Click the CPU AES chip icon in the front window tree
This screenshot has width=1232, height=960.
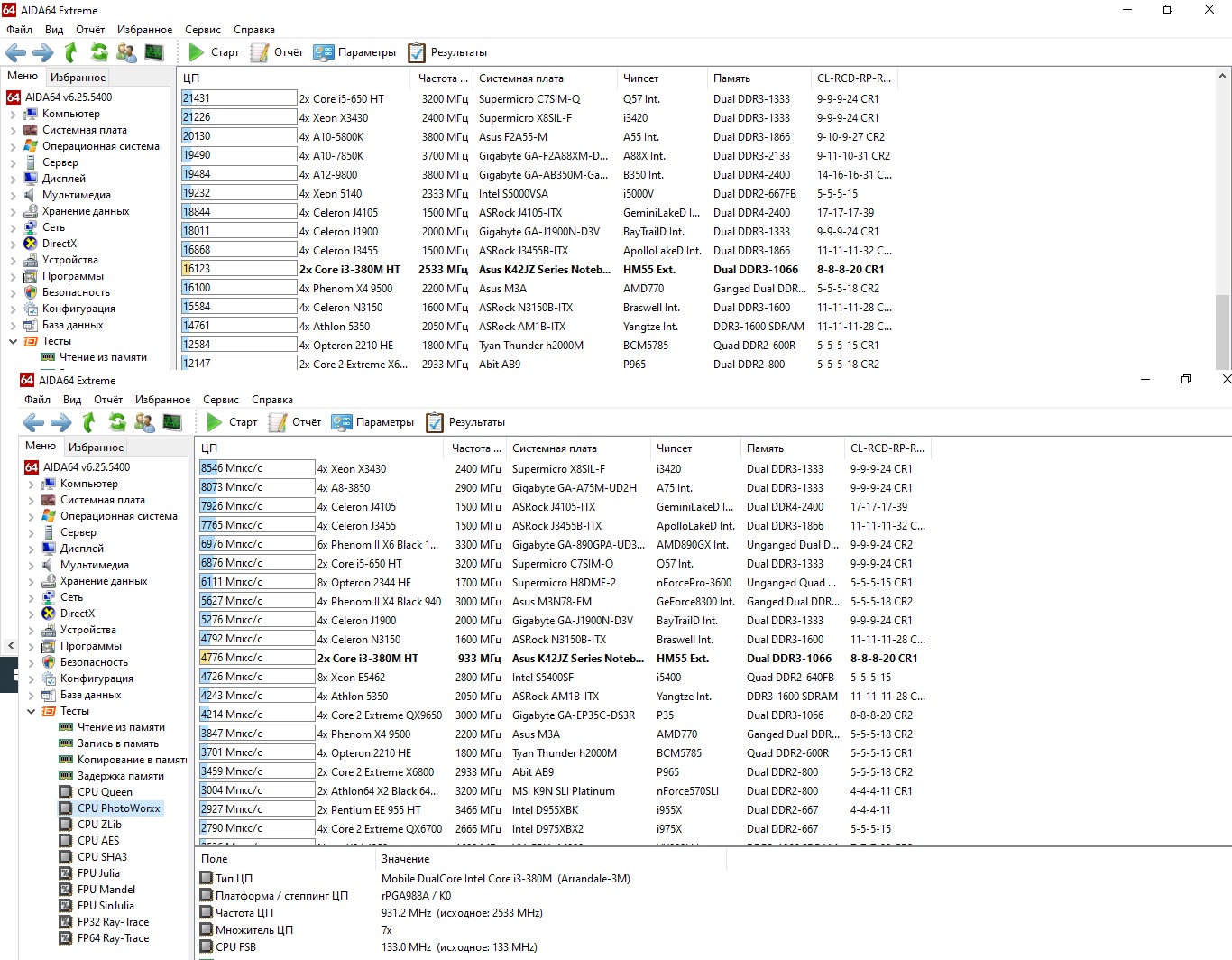pos(66,841)
